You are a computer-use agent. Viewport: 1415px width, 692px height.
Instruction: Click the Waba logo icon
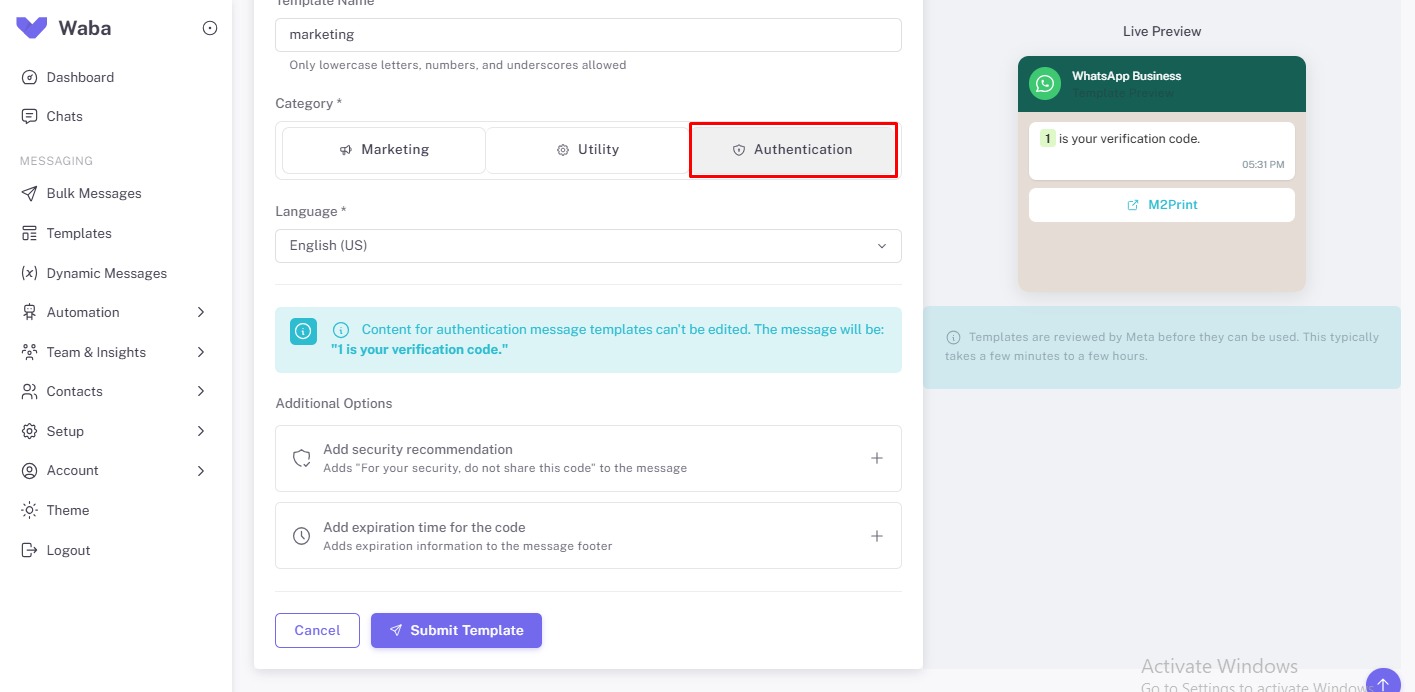(32, 27)
